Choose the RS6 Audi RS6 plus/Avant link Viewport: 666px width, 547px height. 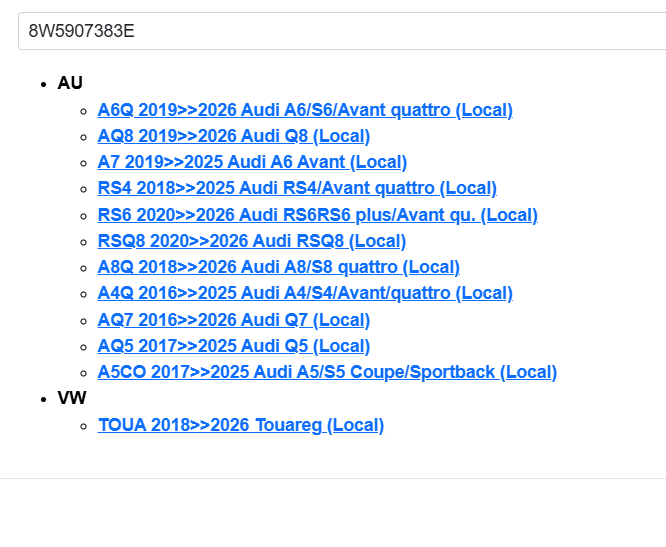[x=317, y=215]
